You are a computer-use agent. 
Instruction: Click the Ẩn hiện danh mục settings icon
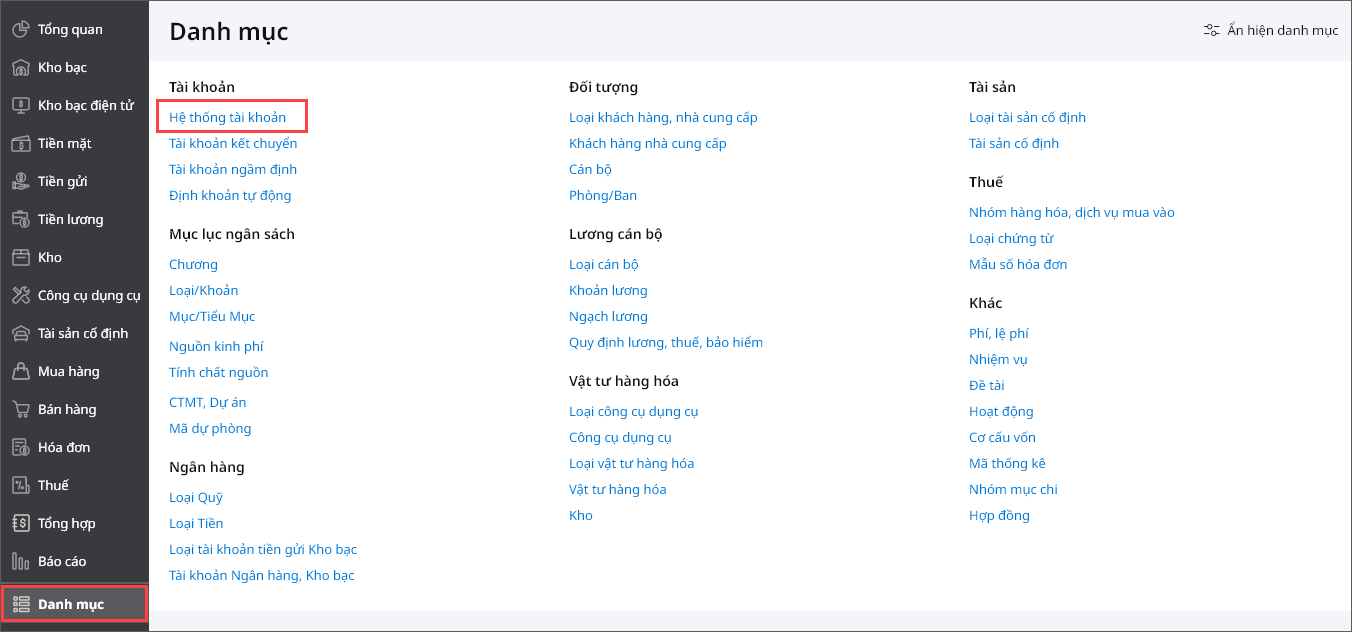pyautogui.click(x=1211, y=30)
